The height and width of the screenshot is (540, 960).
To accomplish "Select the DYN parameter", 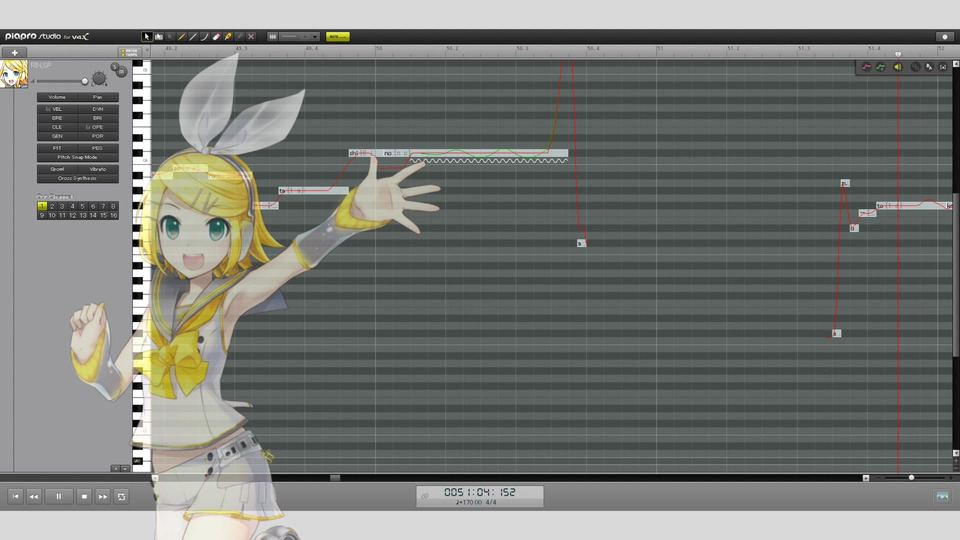I will 98,109.
